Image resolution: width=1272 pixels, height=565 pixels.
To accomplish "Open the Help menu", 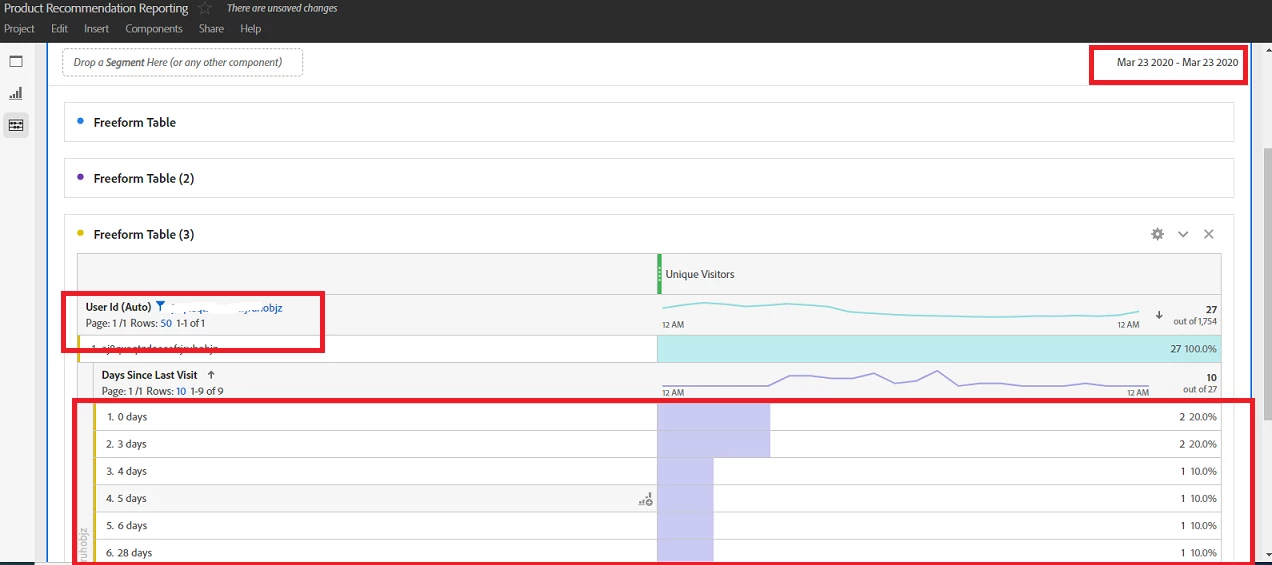I will click(x=251, y=29).
